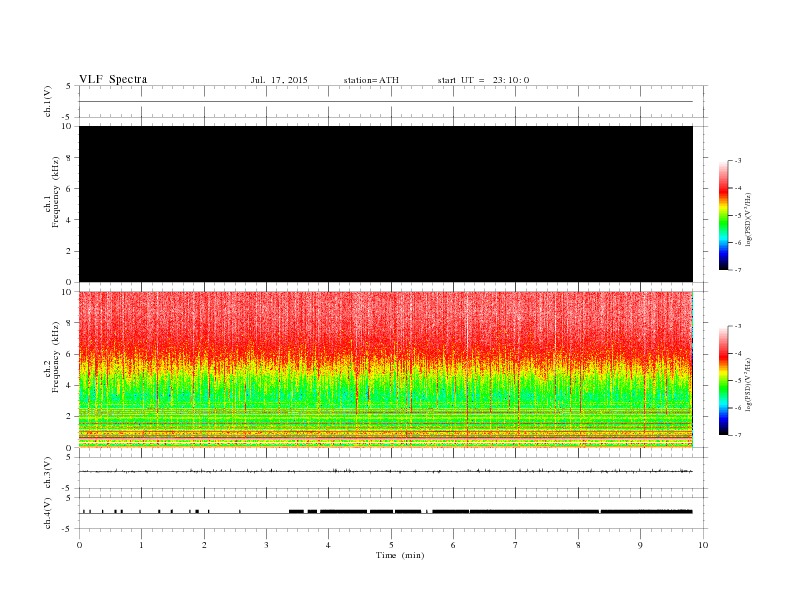Click the ch.2 color bar 'log(PSD)(V²/Hz)' label

pyautogui.click(x=748, y=384)
